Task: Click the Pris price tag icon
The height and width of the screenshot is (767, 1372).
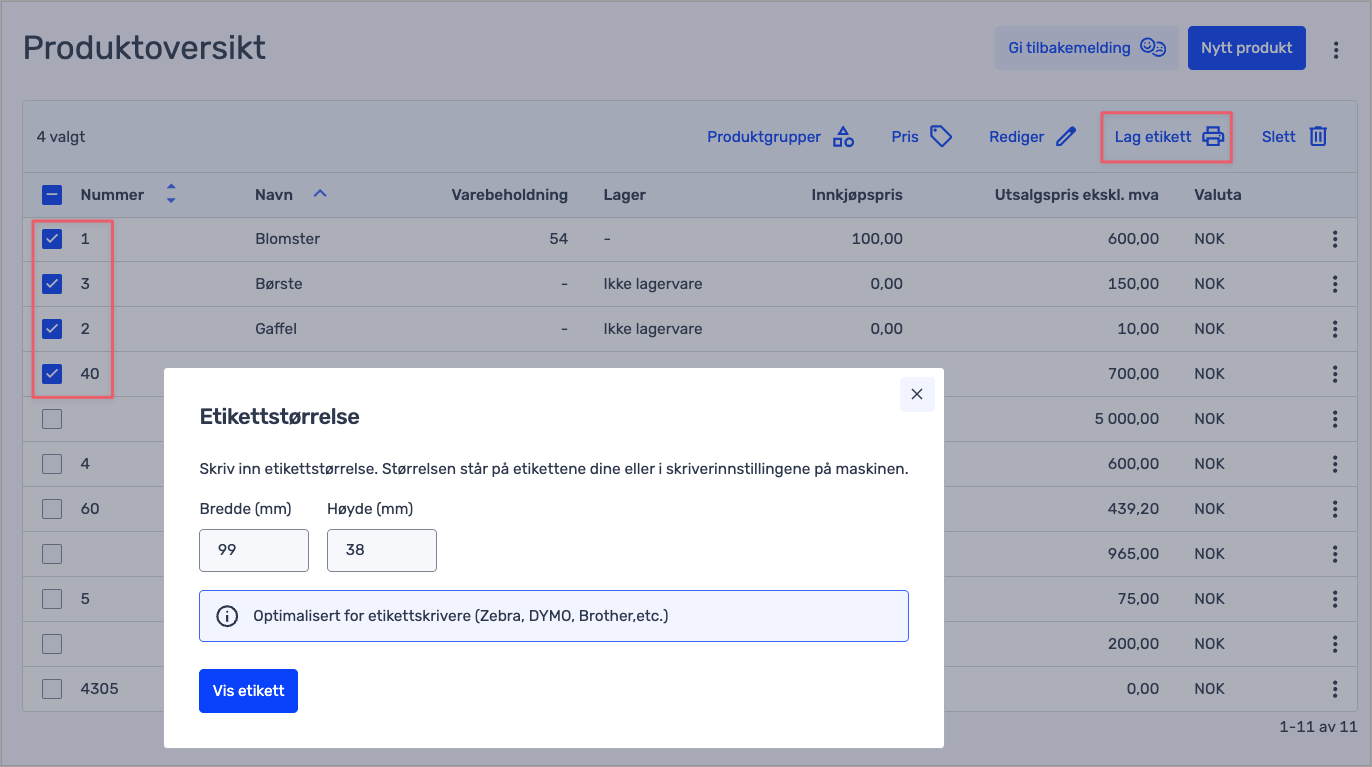Action: tap(941, 137)
